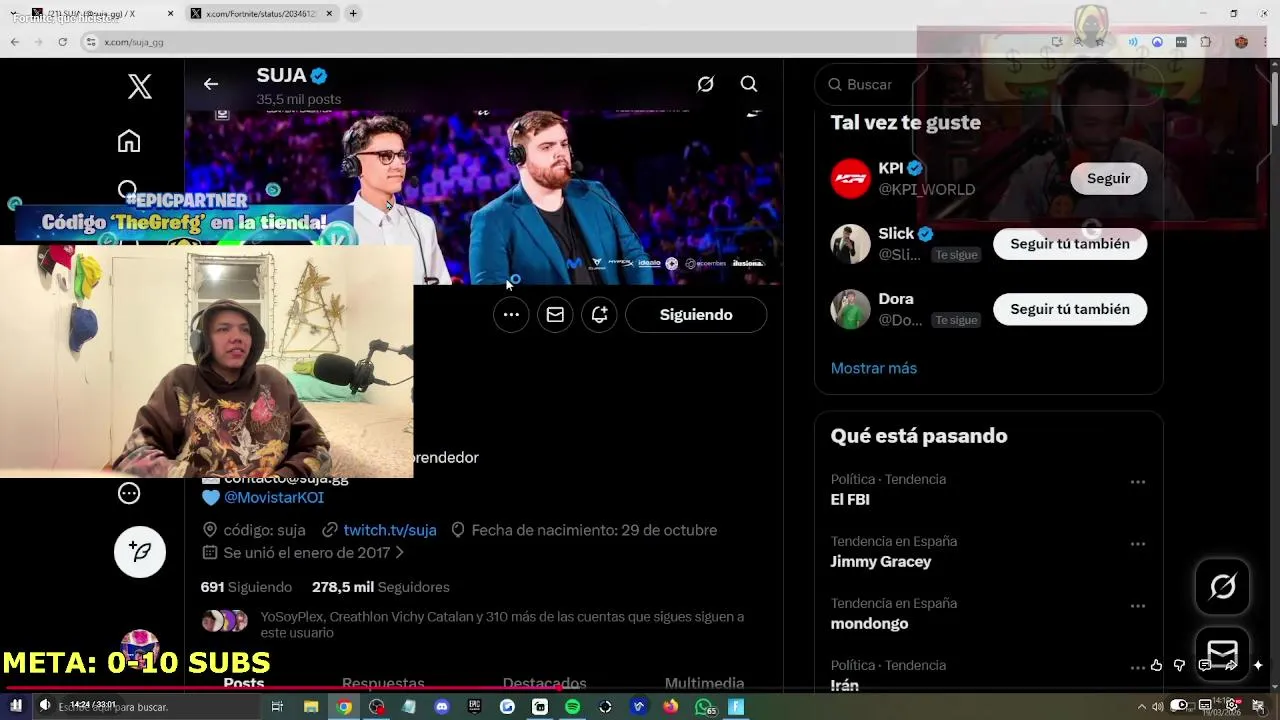Switch to Posts tab
Screen dimensions: 1280x720
244,683
